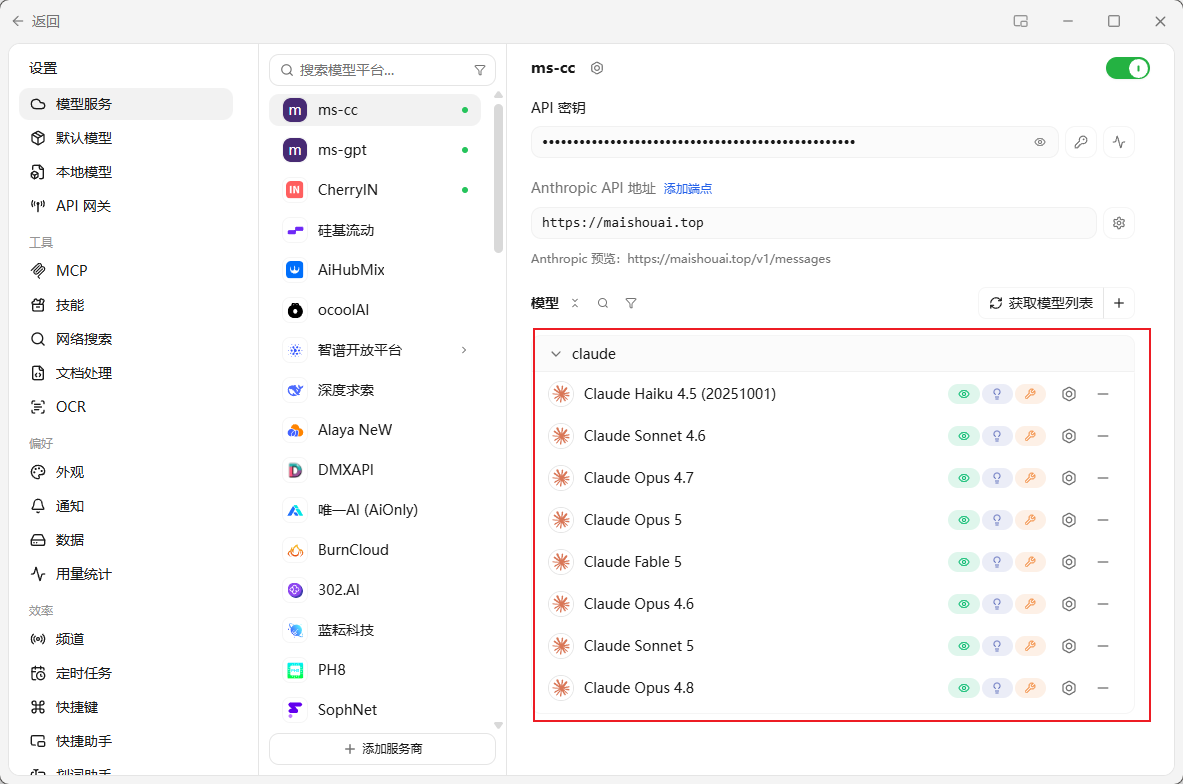The image size is (1183, 784).
Task: Open 数据 settings section
Action: click(126, 540)
